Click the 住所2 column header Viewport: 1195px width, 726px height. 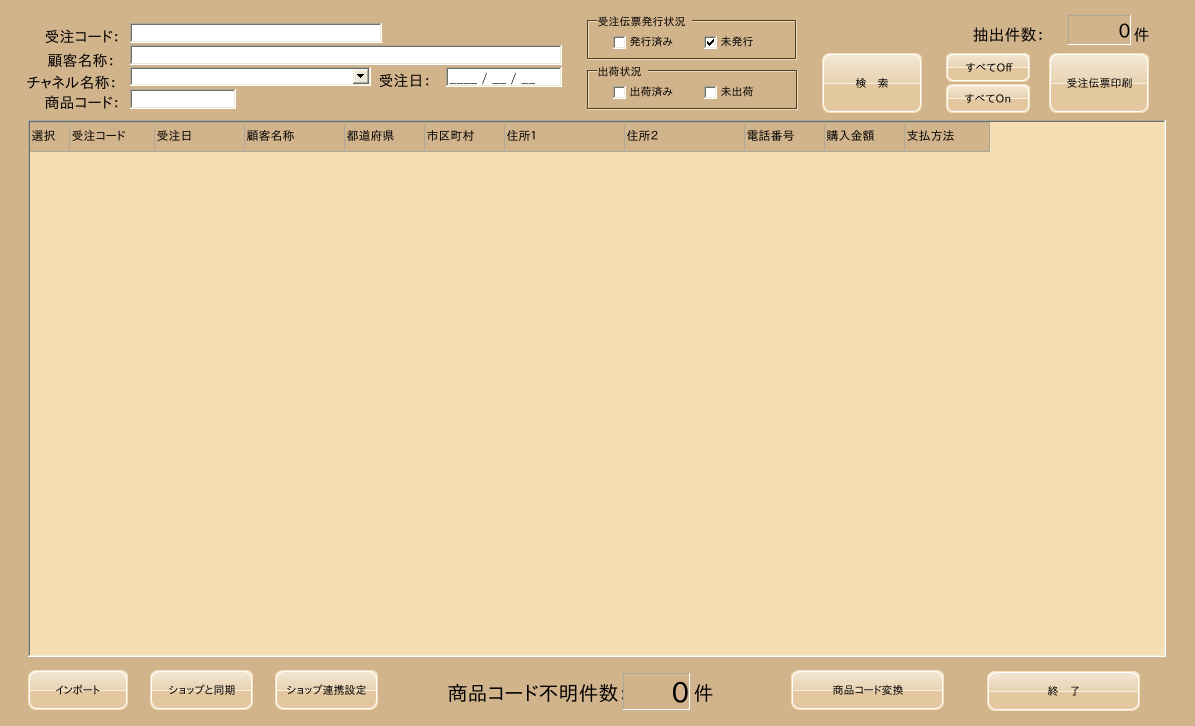[684, 136]
